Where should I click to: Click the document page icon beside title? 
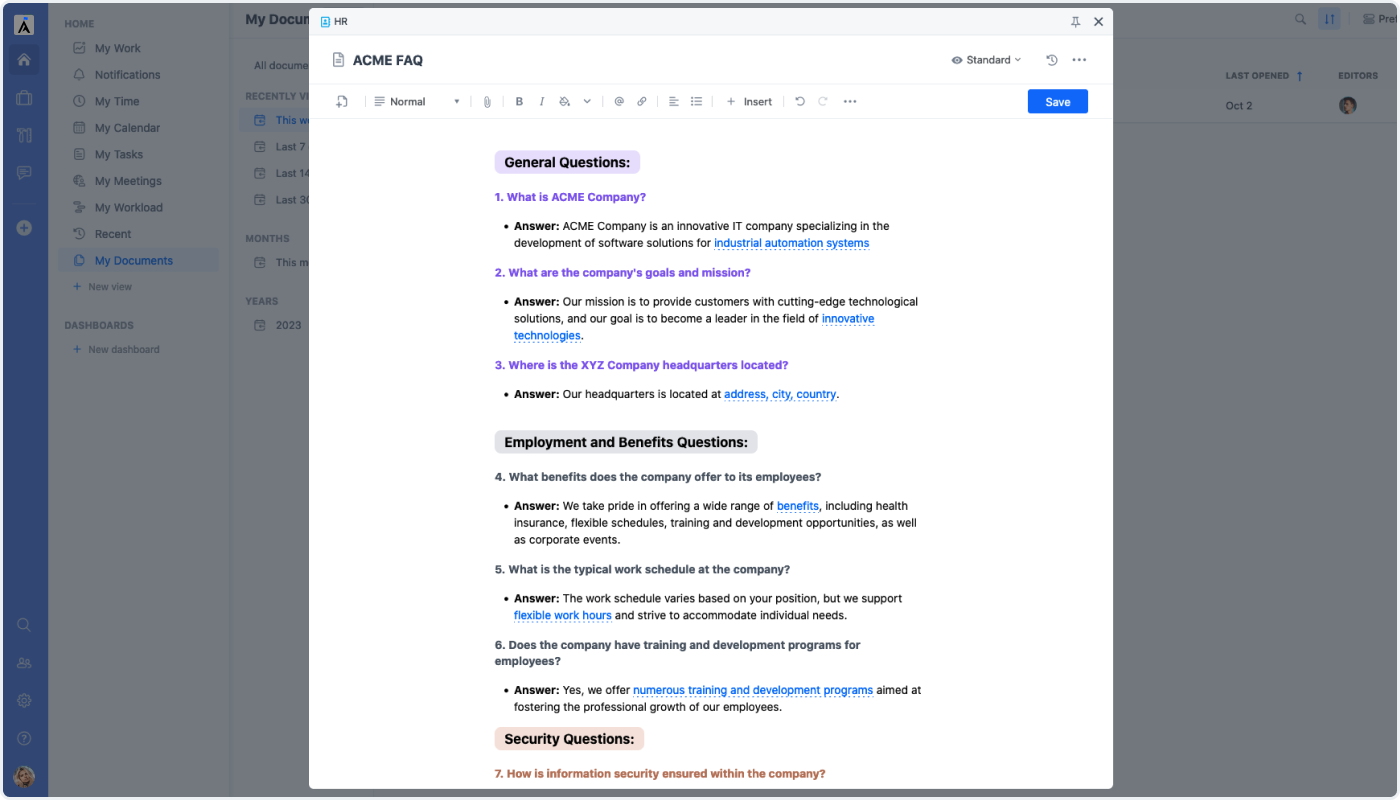339,60
